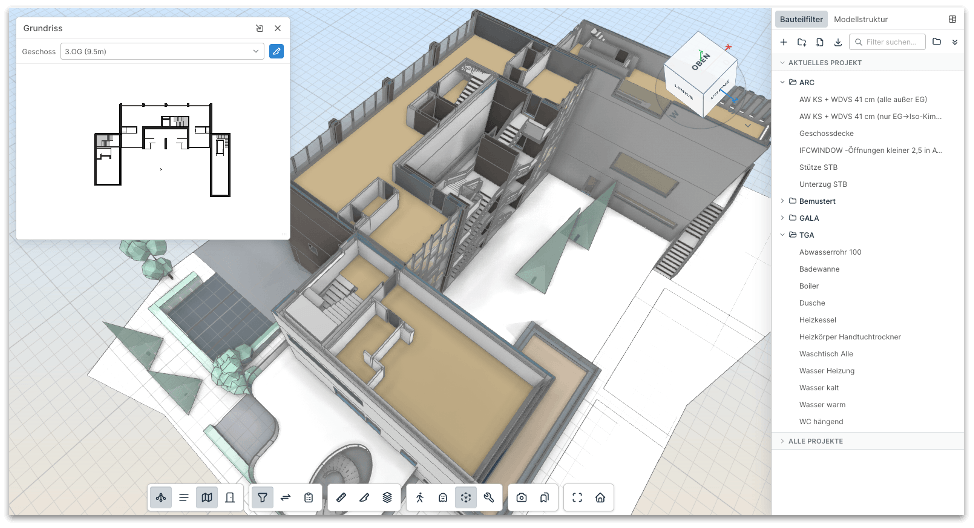Click the download icon in filter toolbar

838,42
